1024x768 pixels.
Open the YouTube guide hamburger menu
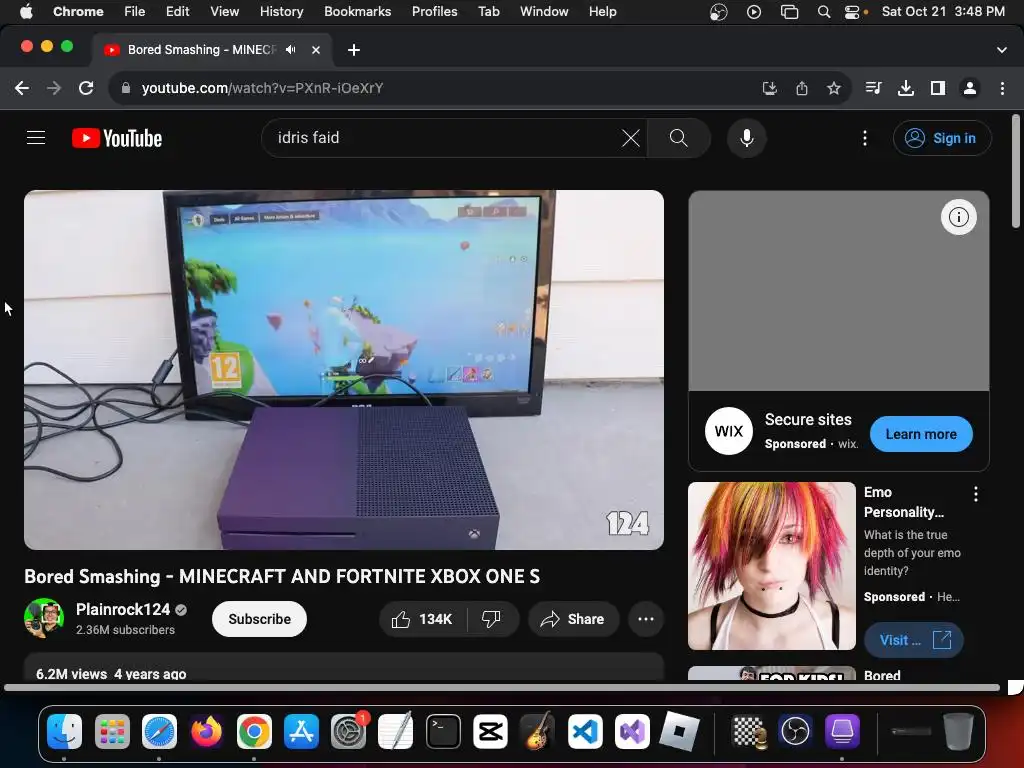pyautogui.click(x=36, y=138)
